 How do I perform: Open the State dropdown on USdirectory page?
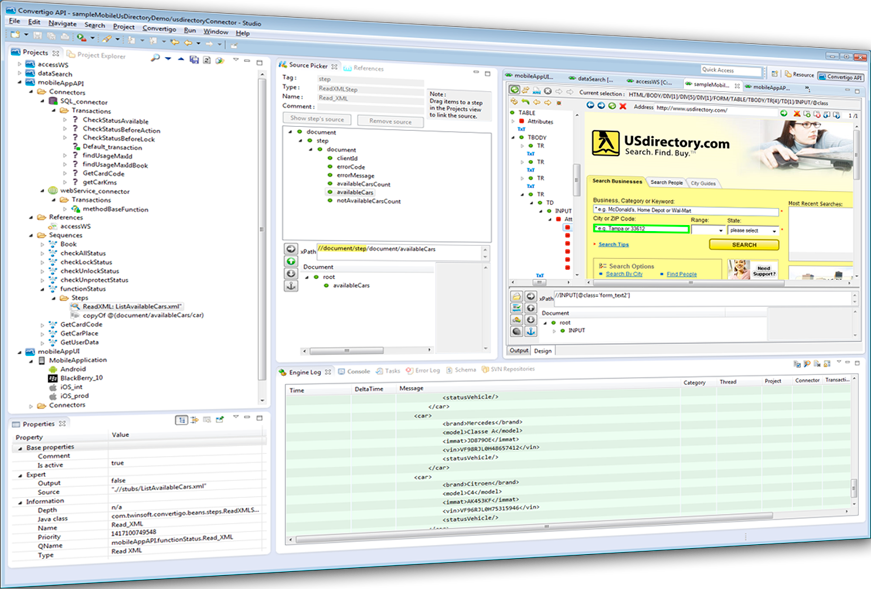[753, 229]
